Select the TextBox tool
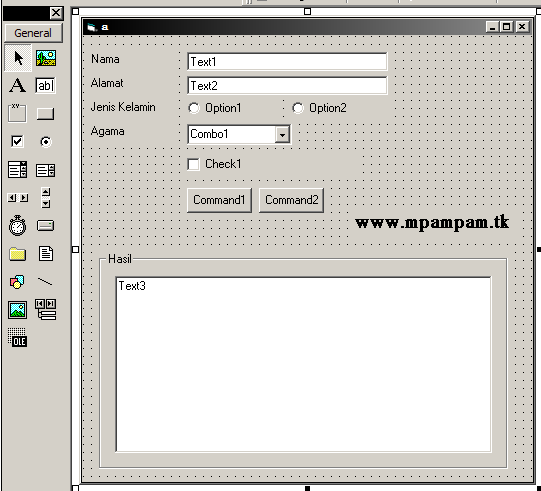The image size is (541, 491). 46,85
